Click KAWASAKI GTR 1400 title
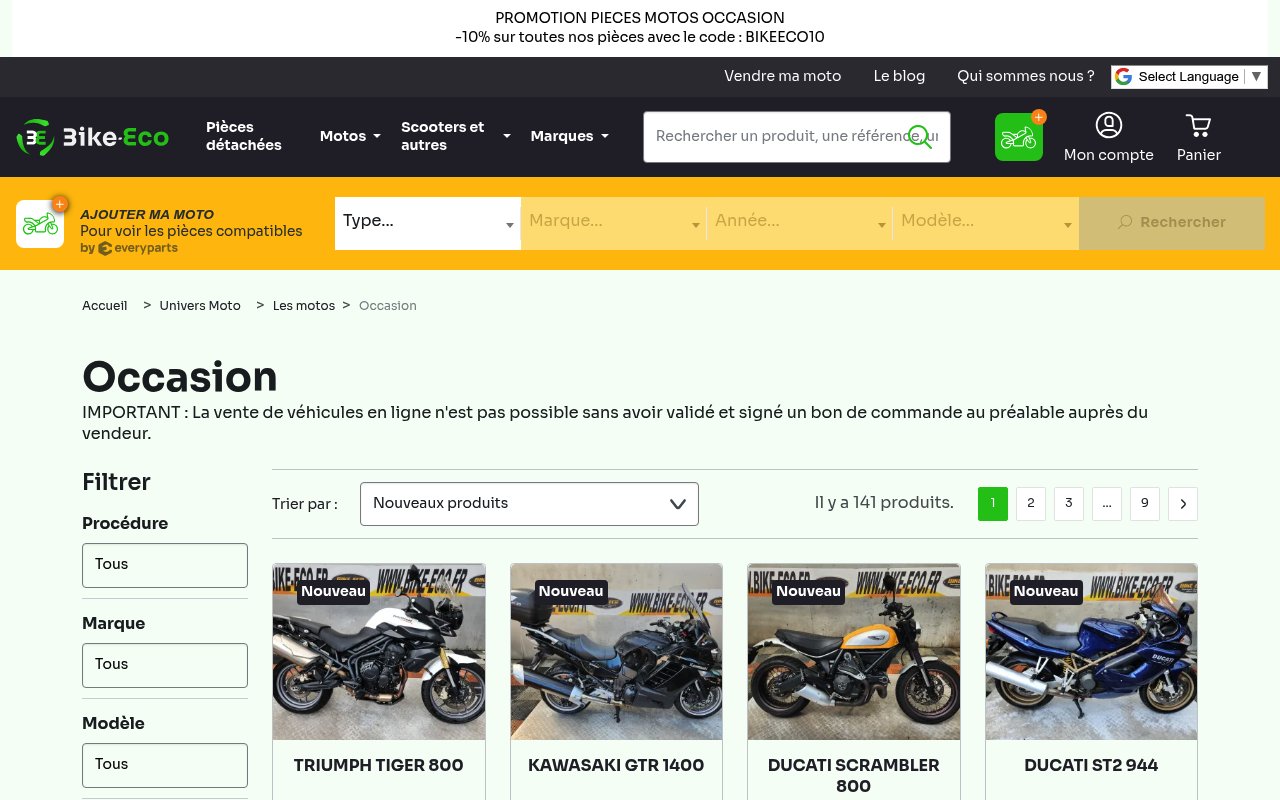The height and width of the screenshot is (800, 1280). (616, 766)
